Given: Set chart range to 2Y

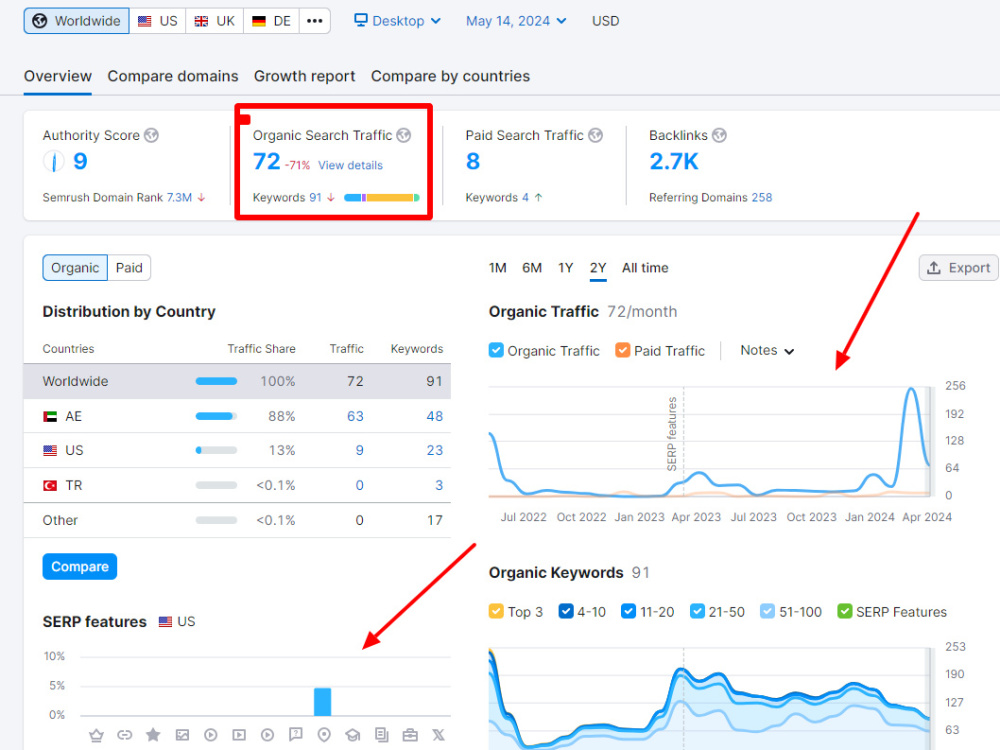Looking at the screenshot, I should (x=598, y=268).
